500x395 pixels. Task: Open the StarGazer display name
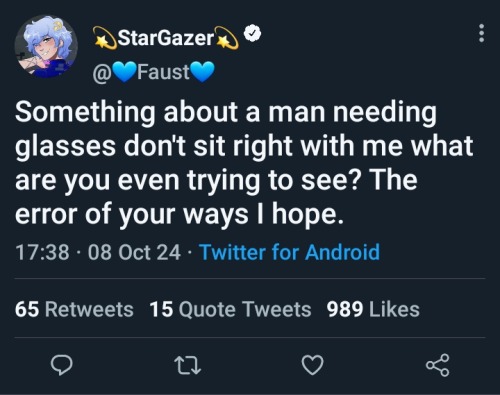pos(166,38)
